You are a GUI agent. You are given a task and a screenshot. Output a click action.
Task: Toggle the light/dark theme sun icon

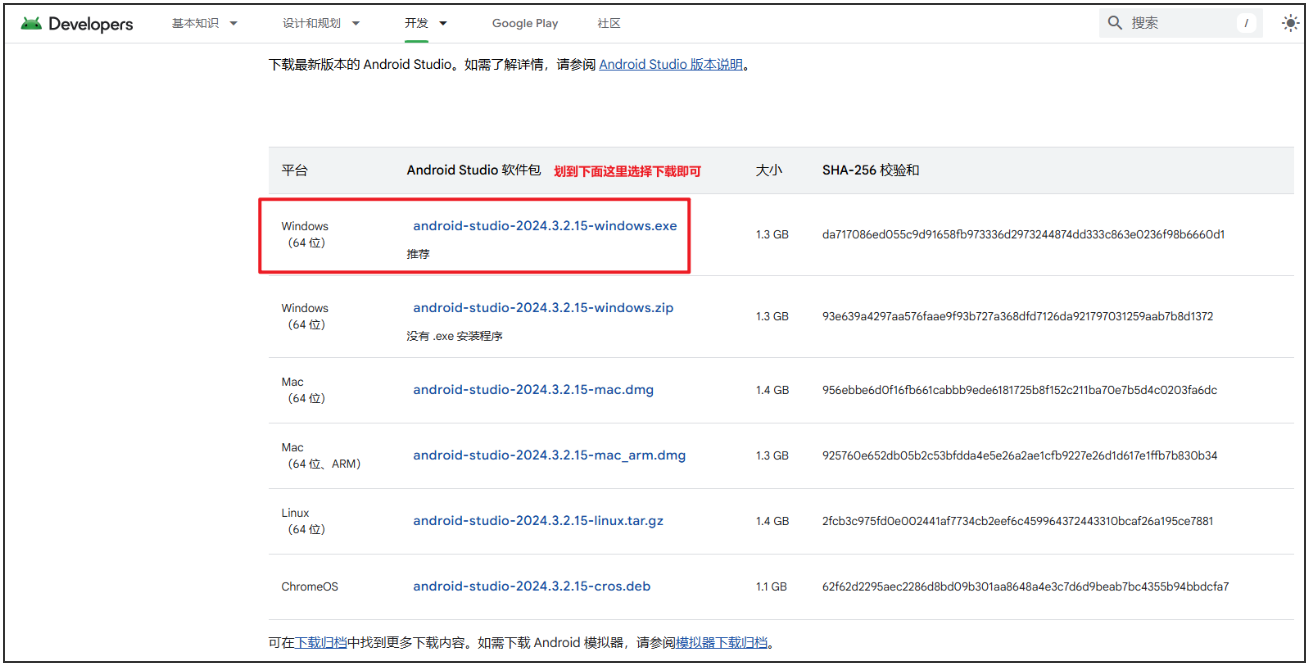point(1290,23)
